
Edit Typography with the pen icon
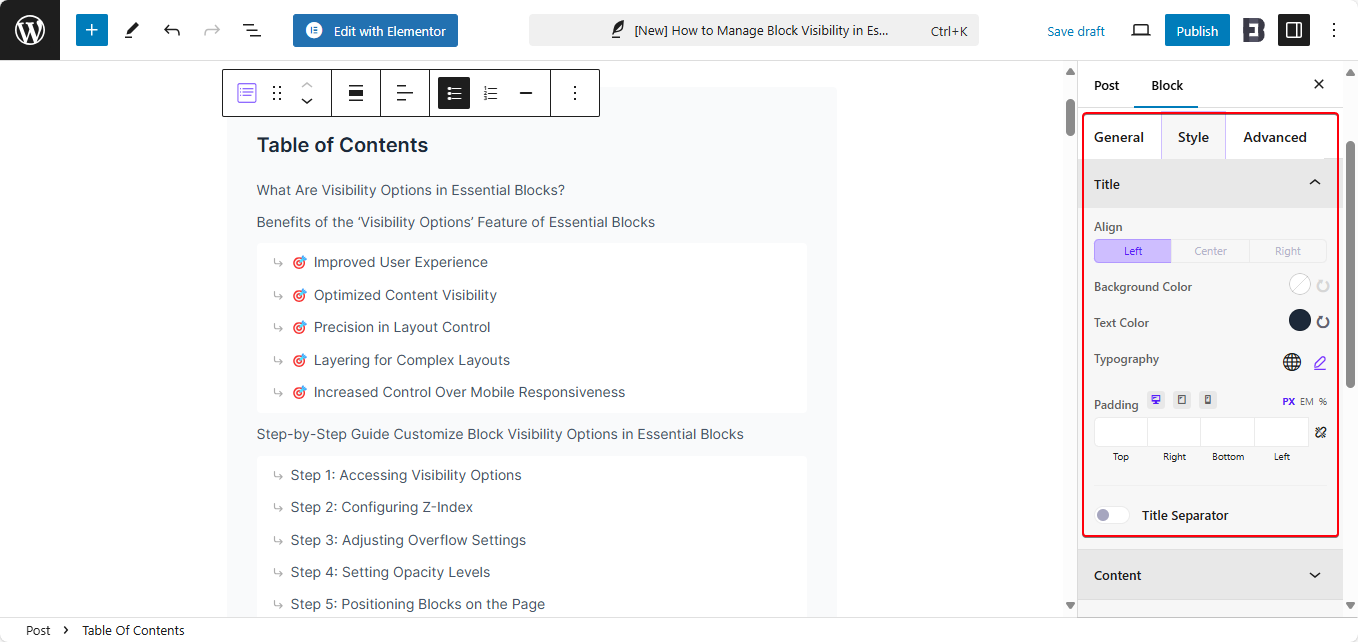(1319, 362)
